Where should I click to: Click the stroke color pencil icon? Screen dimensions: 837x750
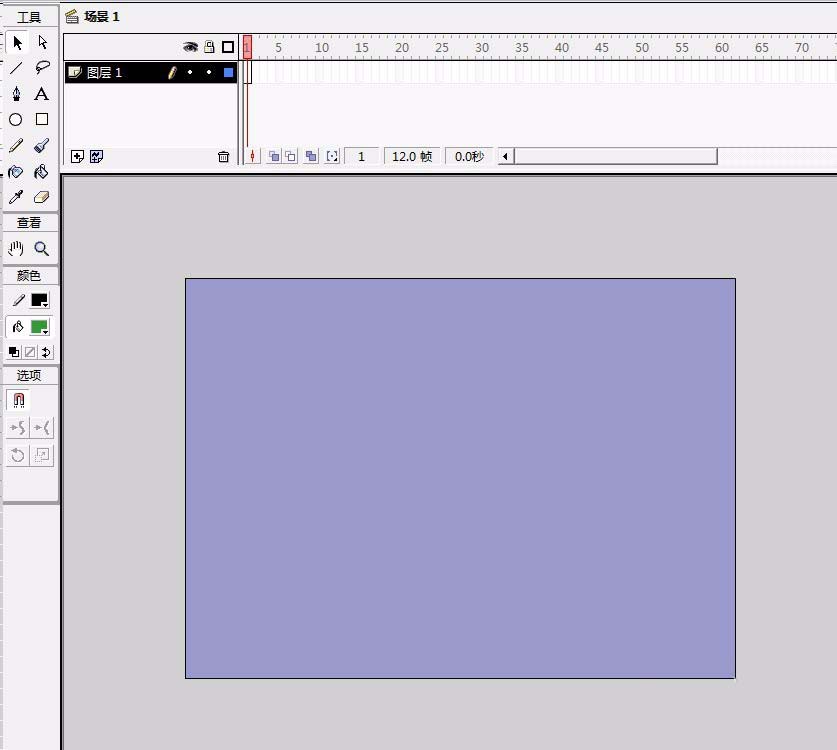click(18, 301)
